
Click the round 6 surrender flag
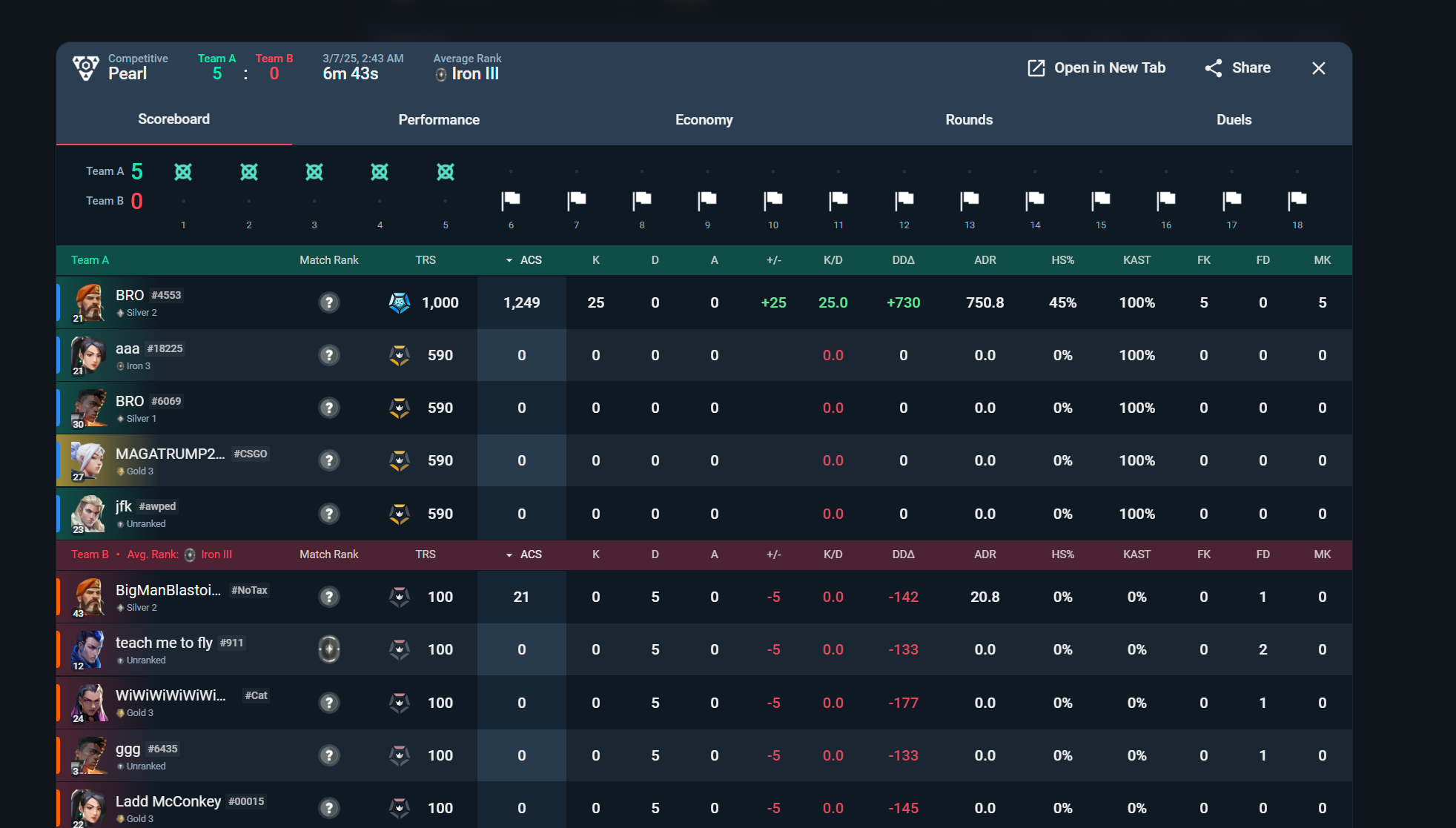(x=511, y=199)
